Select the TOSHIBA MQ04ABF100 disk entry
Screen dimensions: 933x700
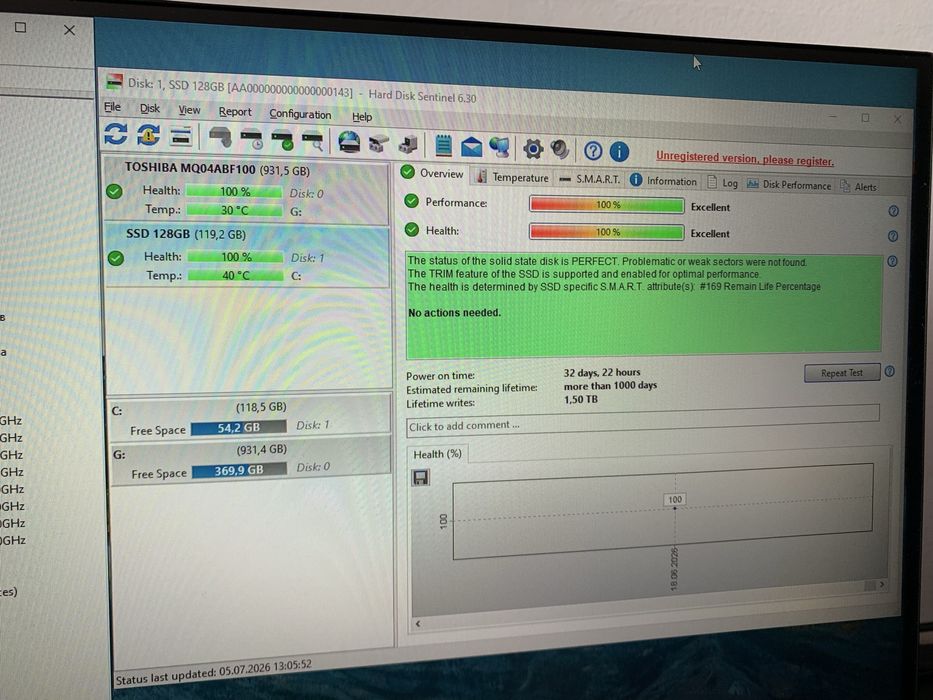click(247, 190)
